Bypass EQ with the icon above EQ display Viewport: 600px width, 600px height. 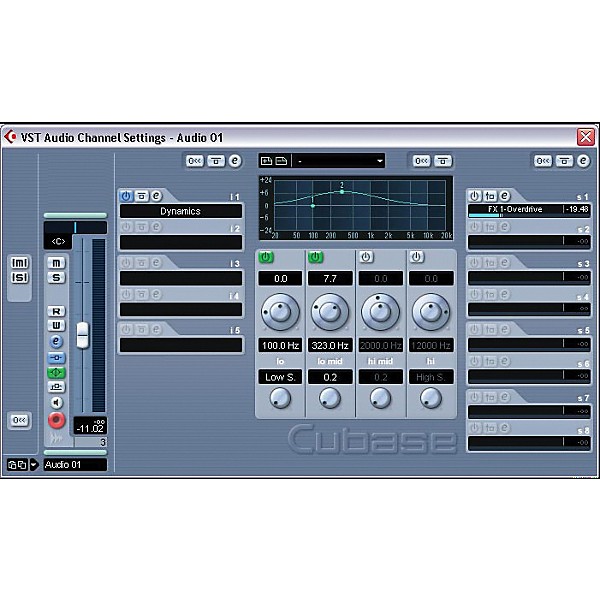coord(443,161)
